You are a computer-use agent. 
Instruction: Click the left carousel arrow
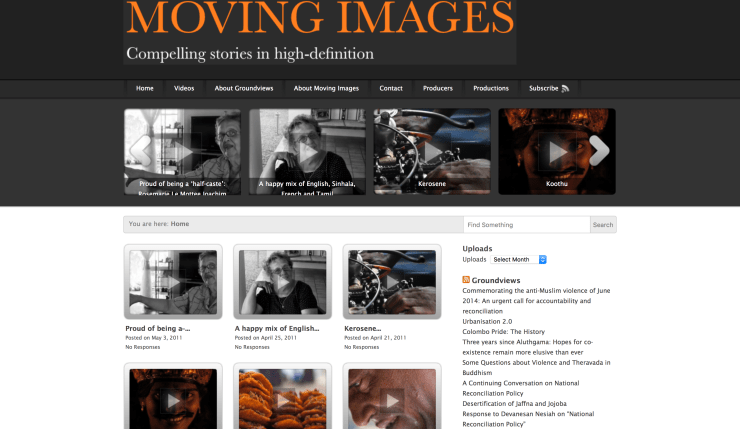141,151
